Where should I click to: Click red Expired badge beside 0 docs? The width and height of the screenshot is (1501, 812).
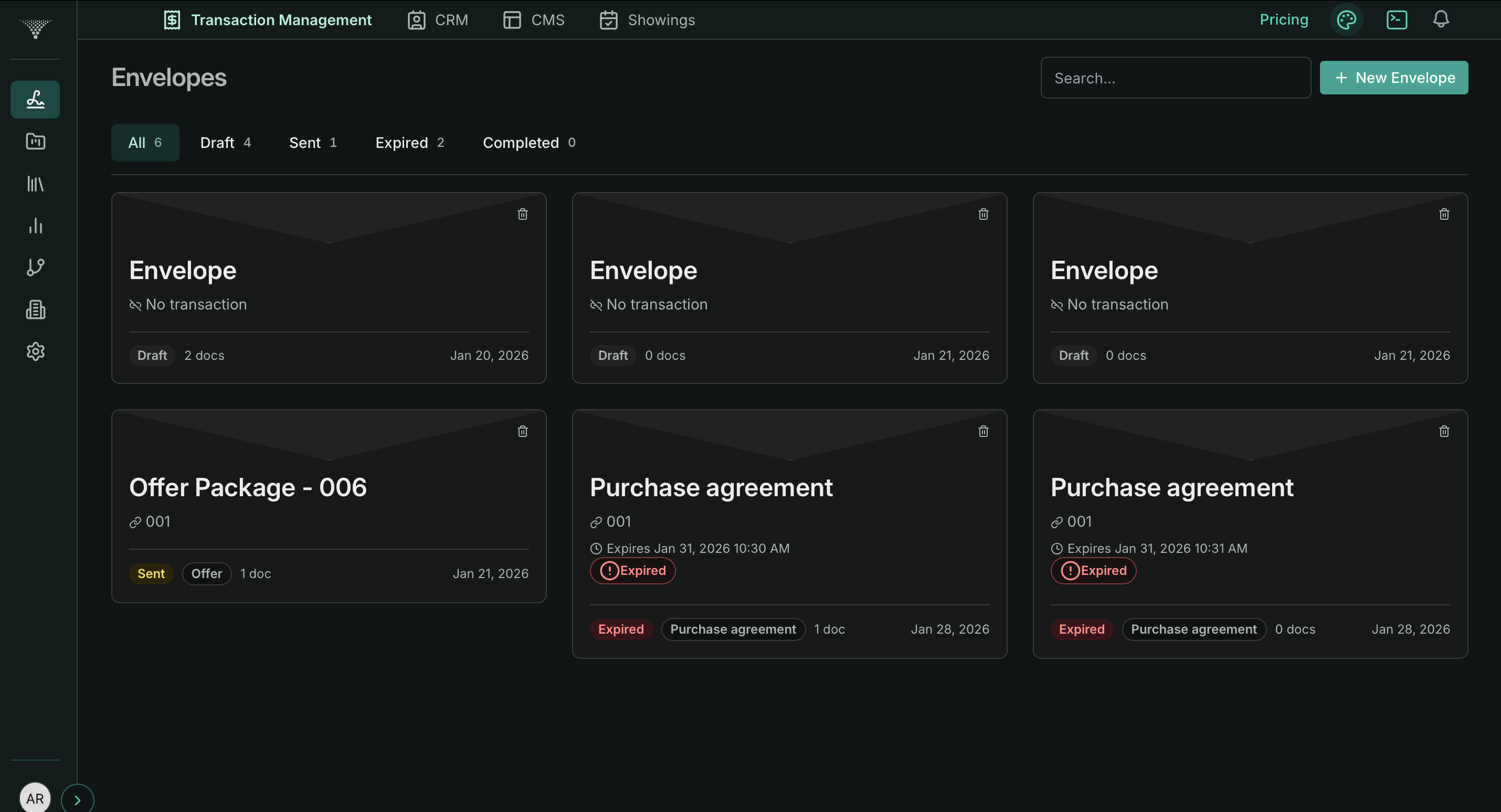[x=1082, y=629]
